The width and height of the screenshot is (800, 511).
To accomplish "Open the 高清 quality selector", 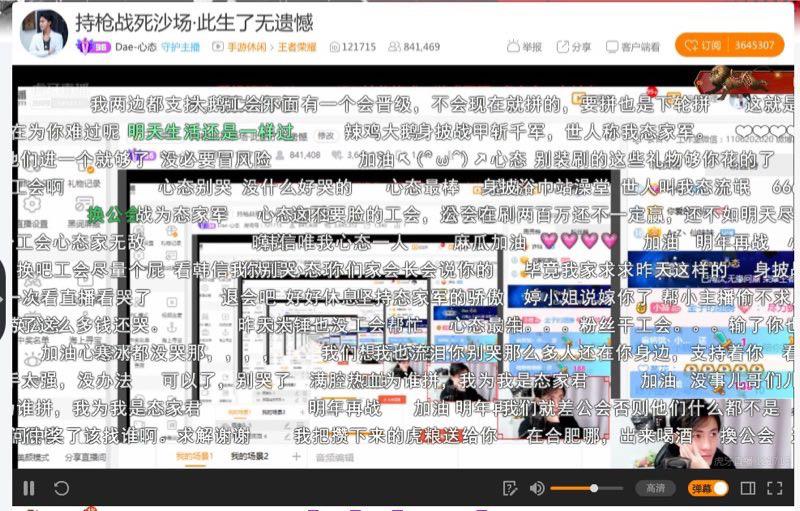I will coord(654,488).
